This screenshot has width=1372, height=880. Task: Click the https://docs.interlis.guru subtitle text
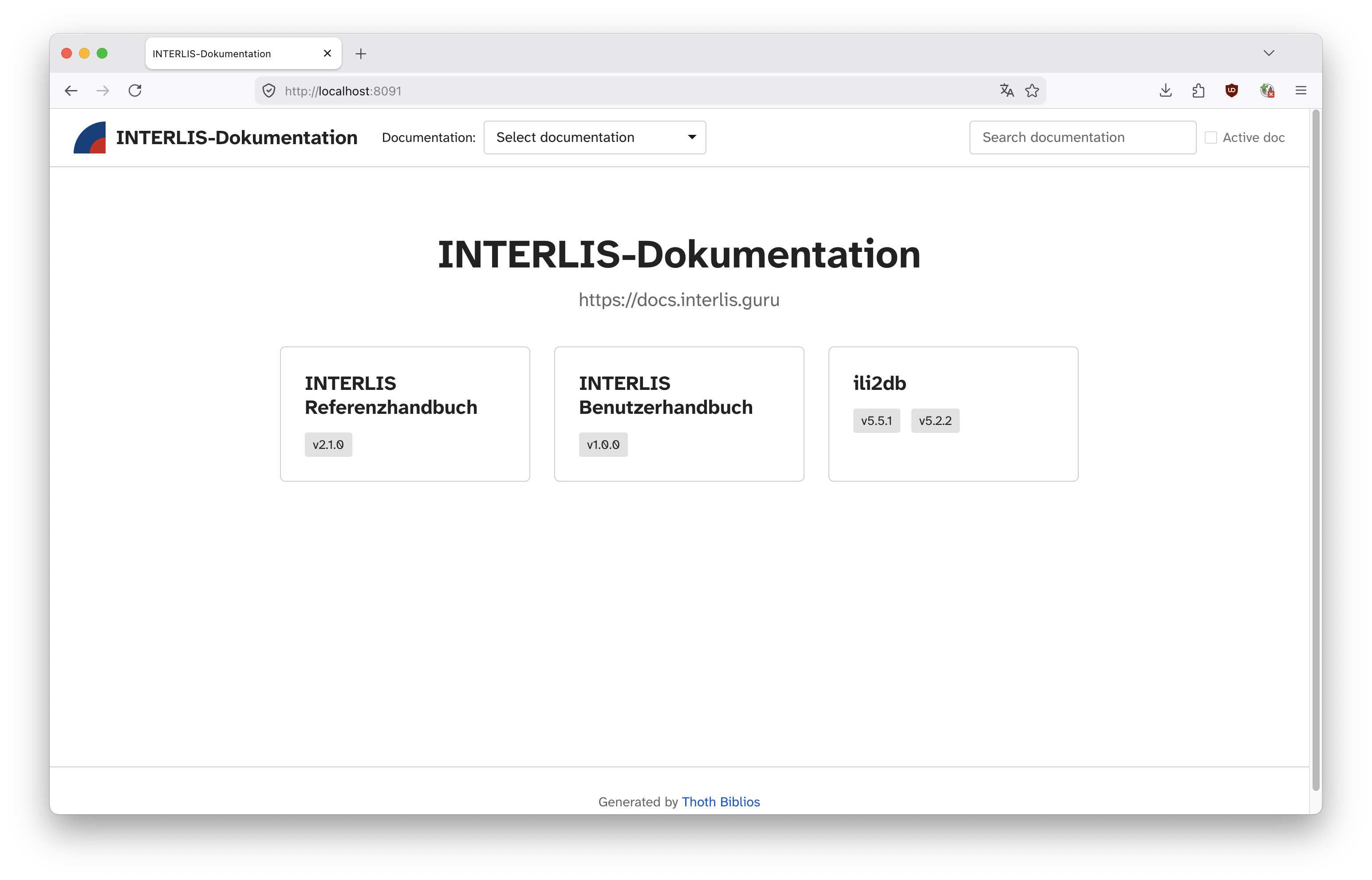tap(679, 299)
